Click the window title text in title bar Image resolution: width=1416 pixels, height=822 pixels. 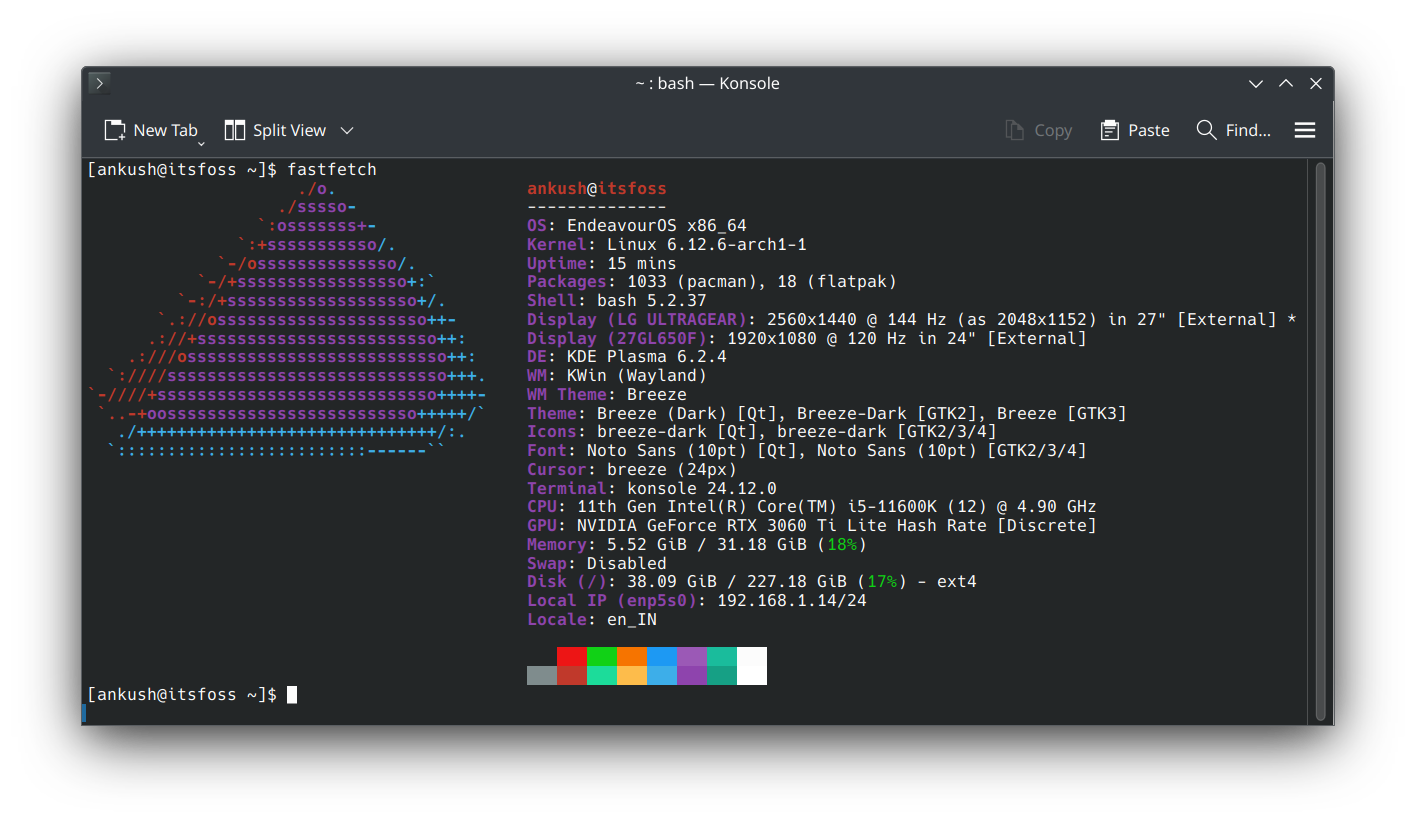tap(707, 84)
